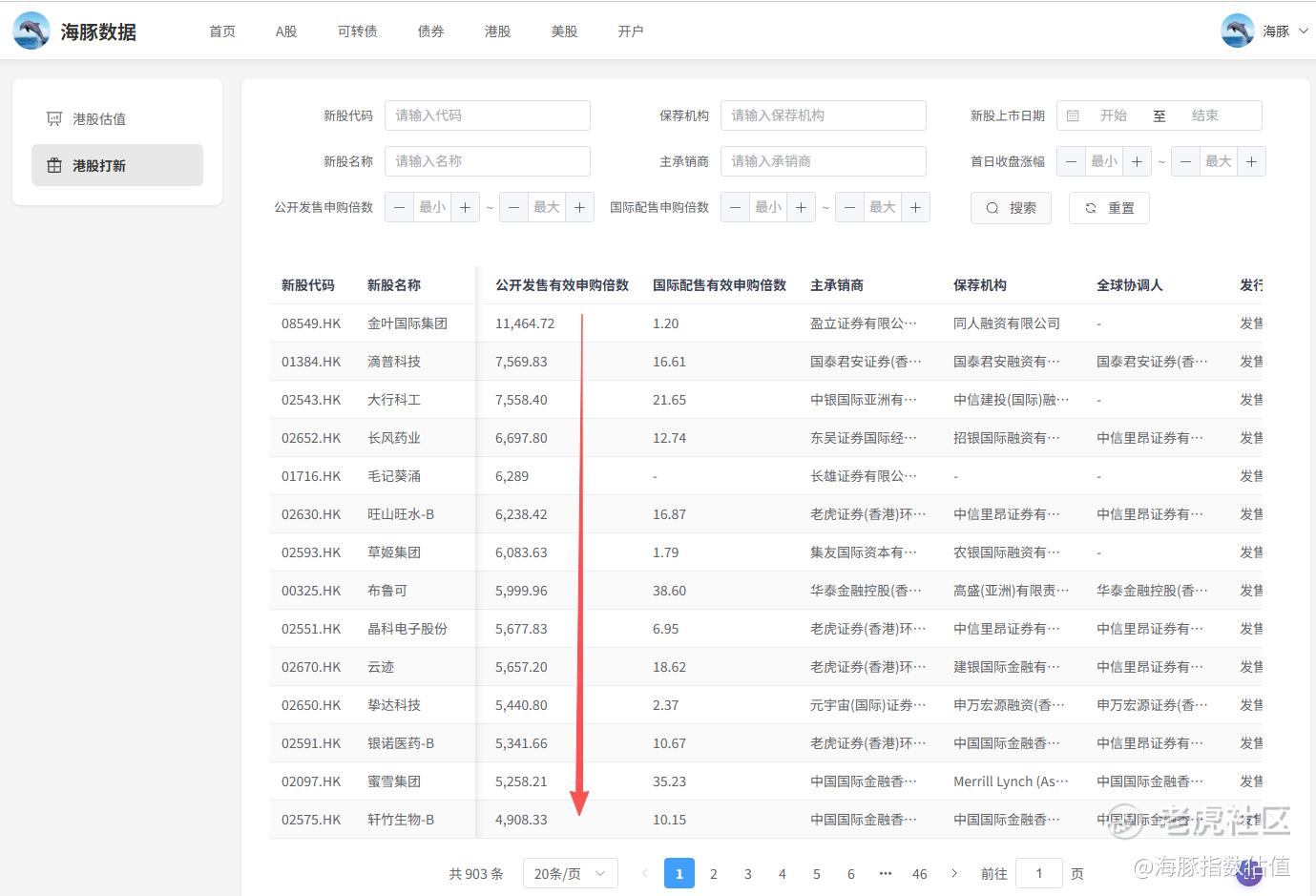
Task: Increase 首日收盘涨幅 maximum value
Action: click(x=1251, y=161)
